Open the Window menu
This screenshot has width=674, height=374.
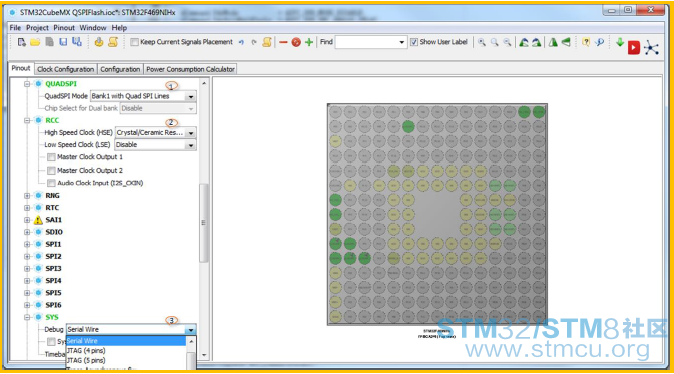pyautogui.click(x=93, y=28)
